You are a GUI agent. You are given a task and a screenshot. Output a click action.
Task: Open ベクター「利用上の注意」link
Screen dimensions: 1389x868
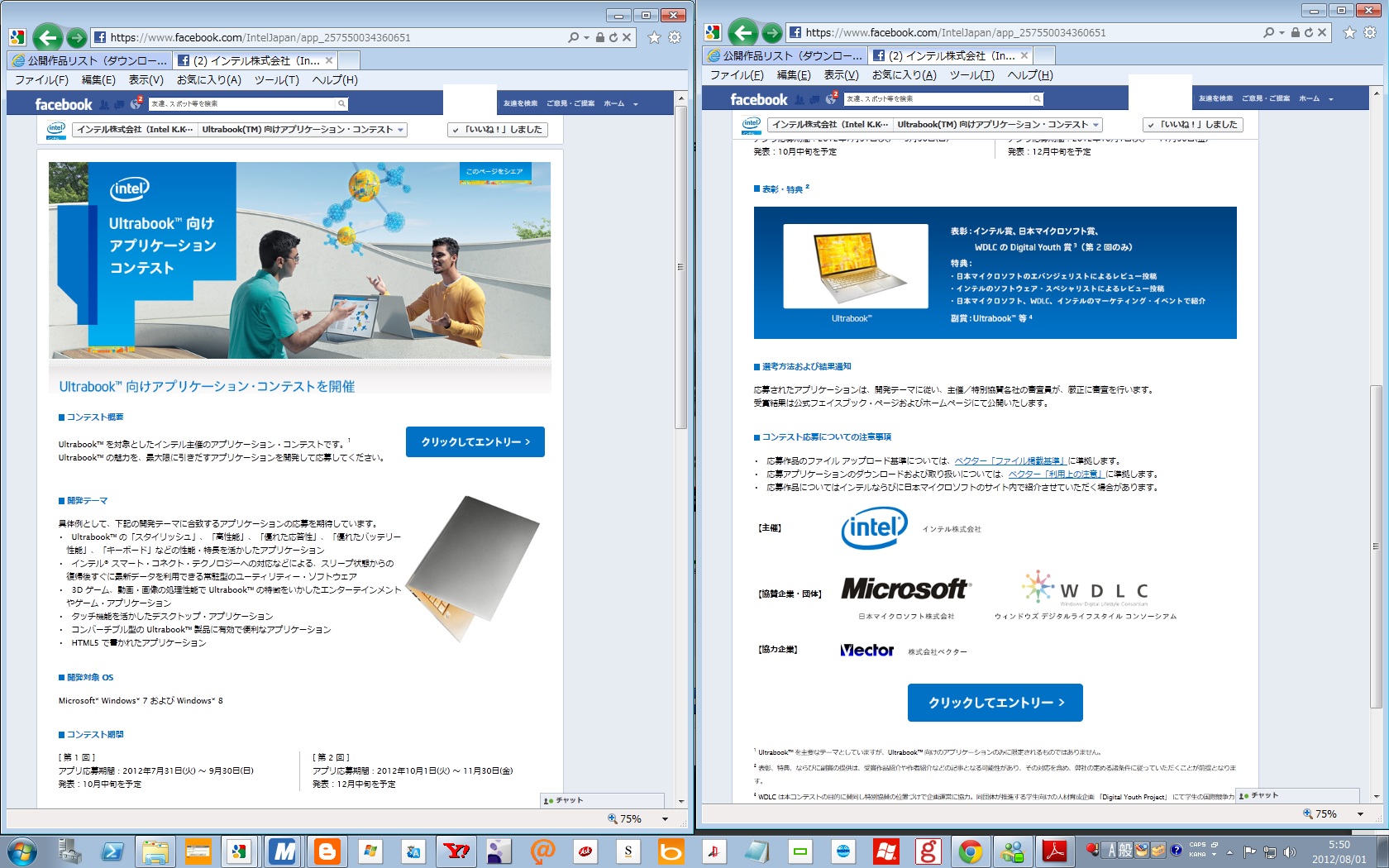(1057, 475)
